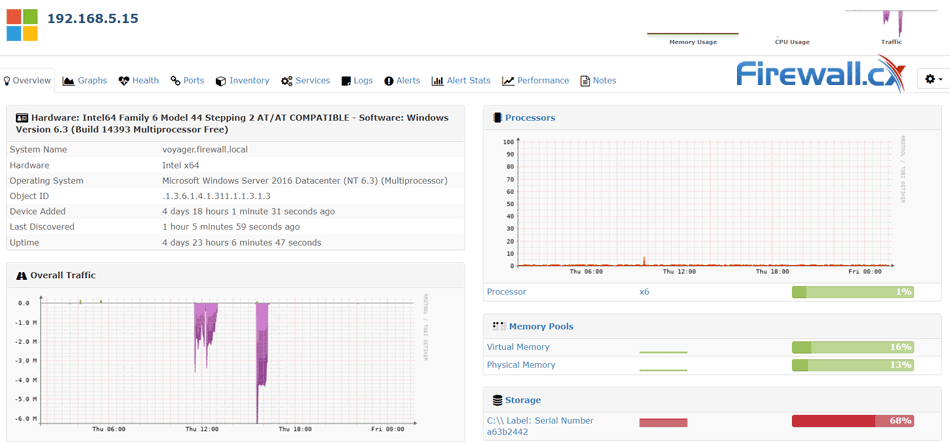The width and height of the screenshot is (950, 443).
Task: Click the Physical Memory link
Action: tap(521, 365)
